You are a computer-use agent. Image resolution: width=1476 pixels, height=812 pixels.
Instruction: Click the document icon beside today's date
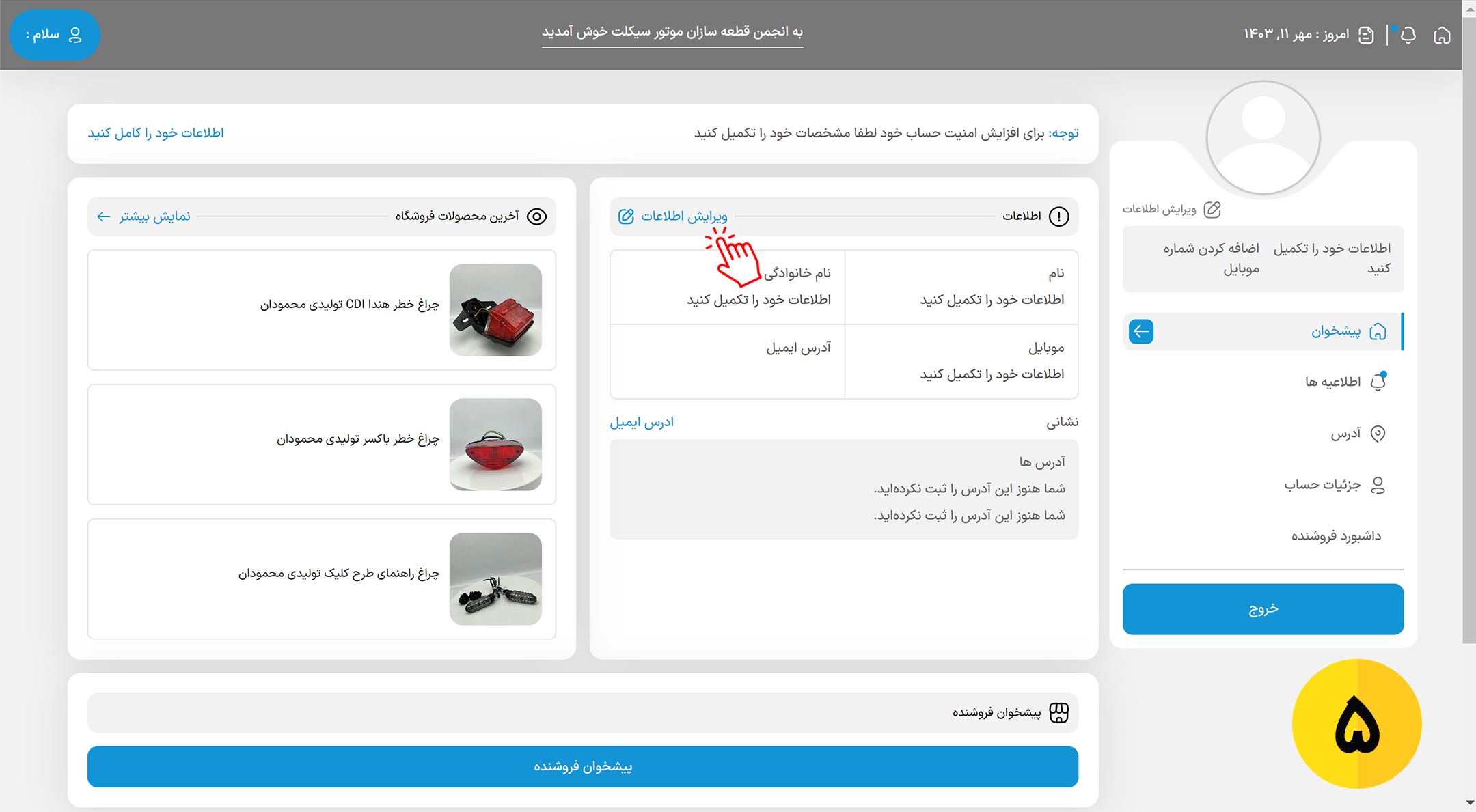[1366, 35]
